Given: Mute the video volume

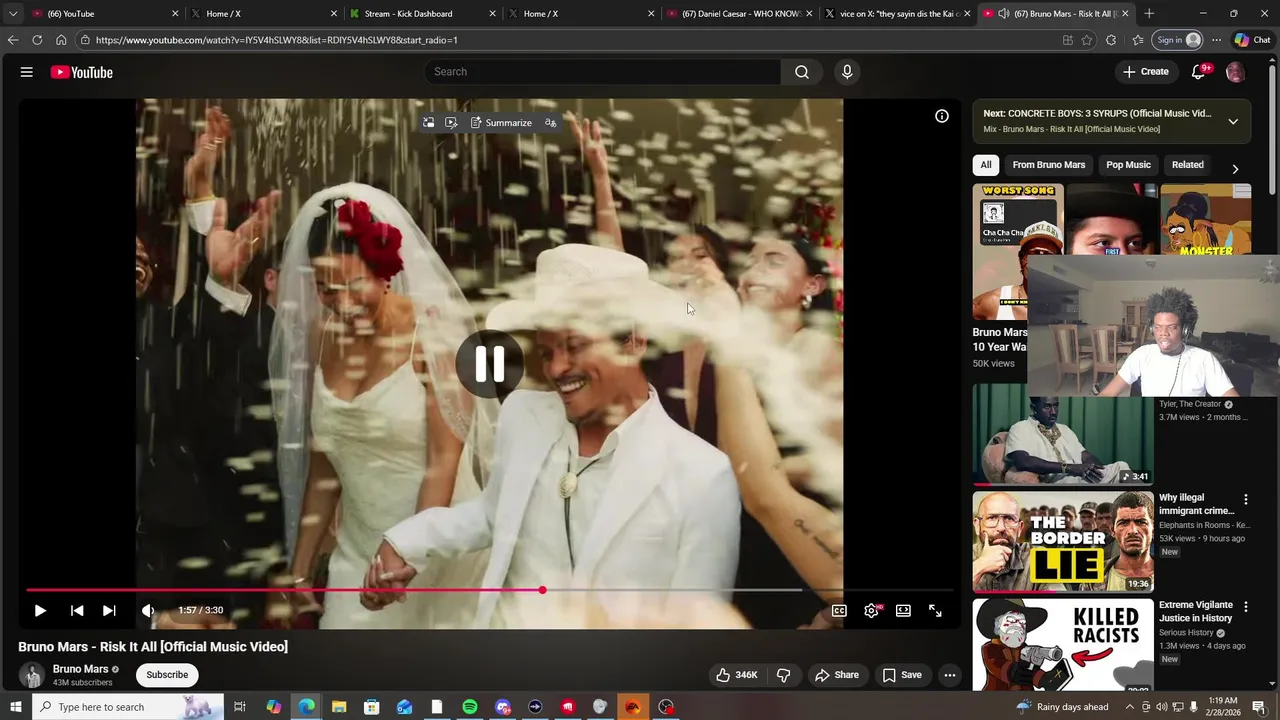Looking at the screenshot, I should [148, 610].
